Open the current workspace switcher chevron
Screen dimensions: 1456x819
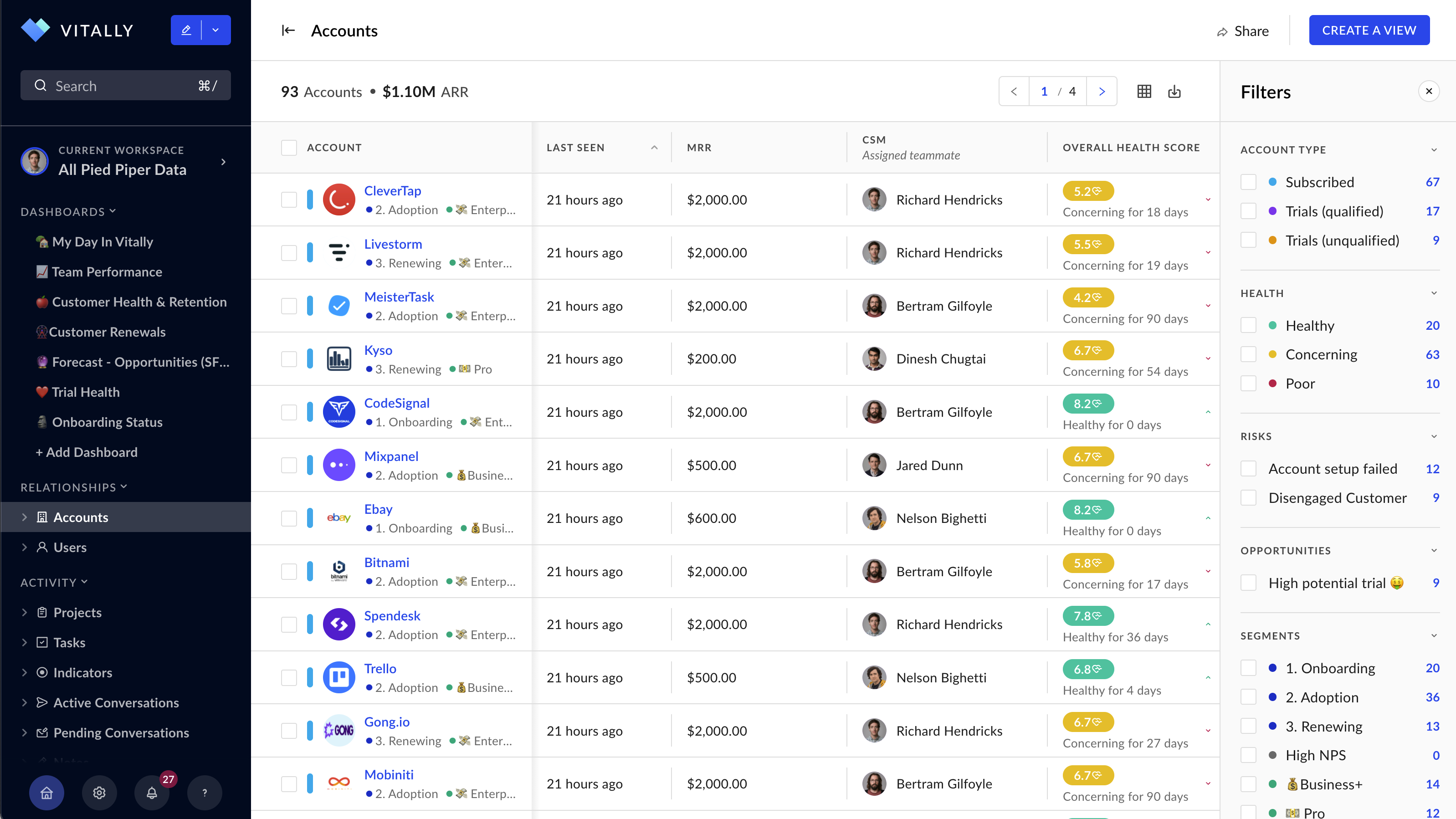(x=224, y=162)
